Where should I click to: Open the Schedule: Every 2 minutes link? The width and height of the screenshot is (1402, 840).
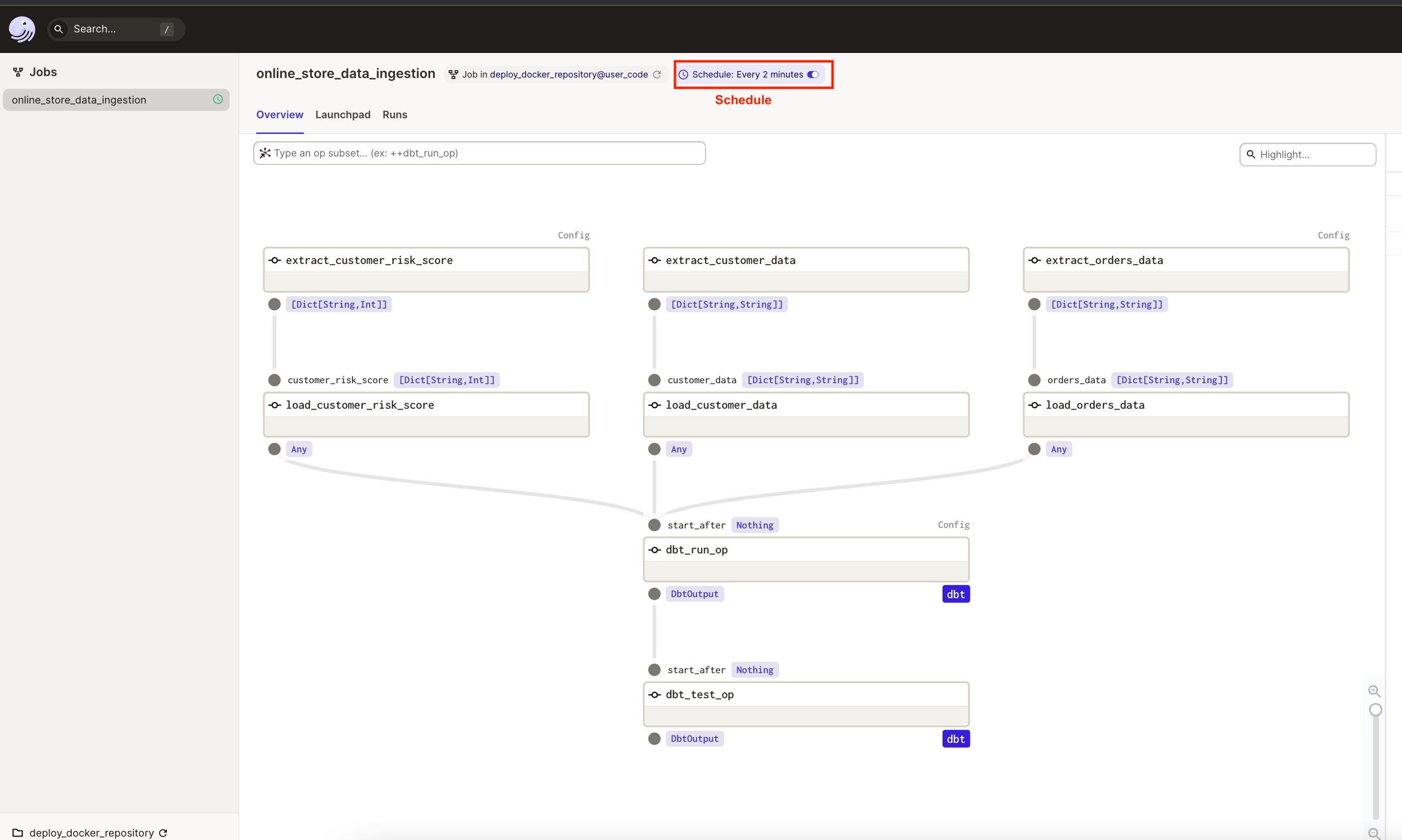(x=747, y=75)
